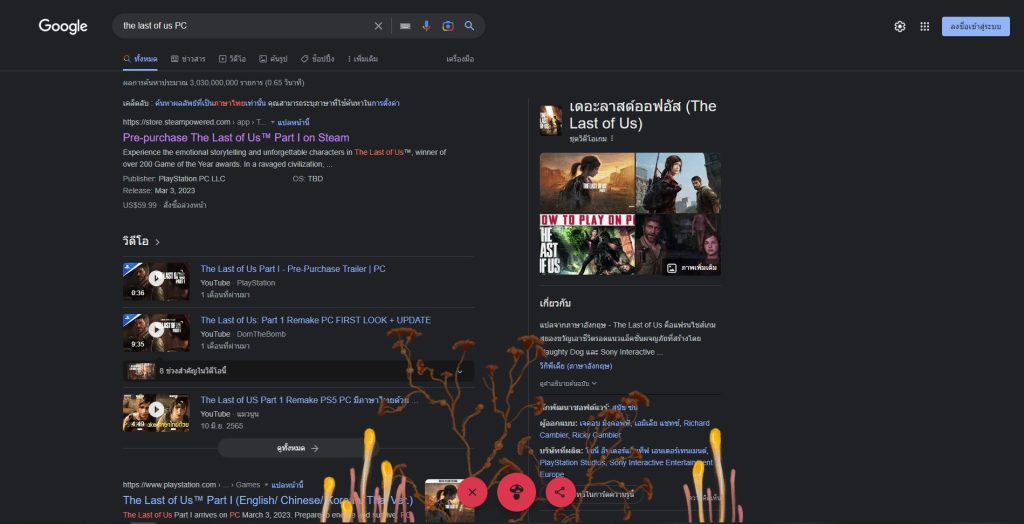Play the Pre-Purchase Trailer video thumbnail

tap(156, 282)
